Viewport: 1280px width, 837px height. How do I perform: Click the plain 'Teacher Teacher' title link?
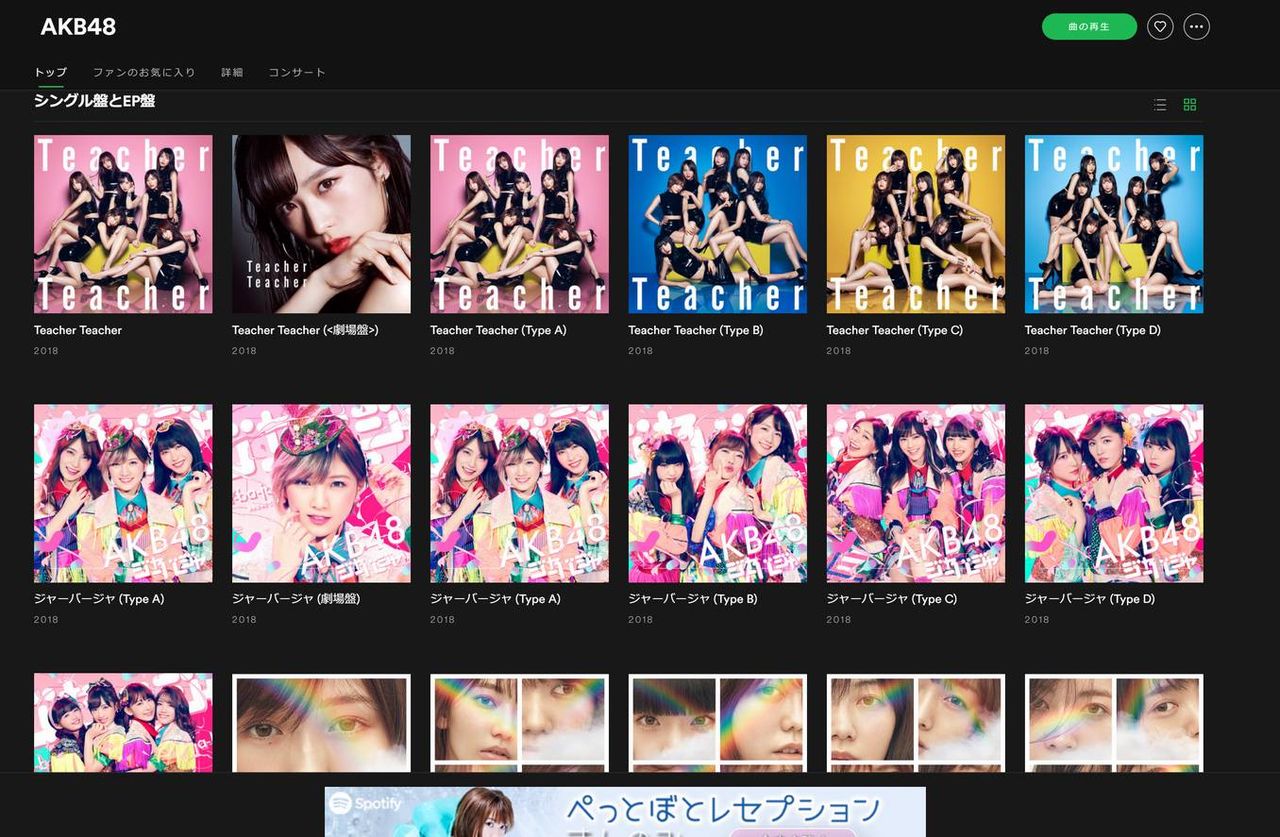click(78, 330)
